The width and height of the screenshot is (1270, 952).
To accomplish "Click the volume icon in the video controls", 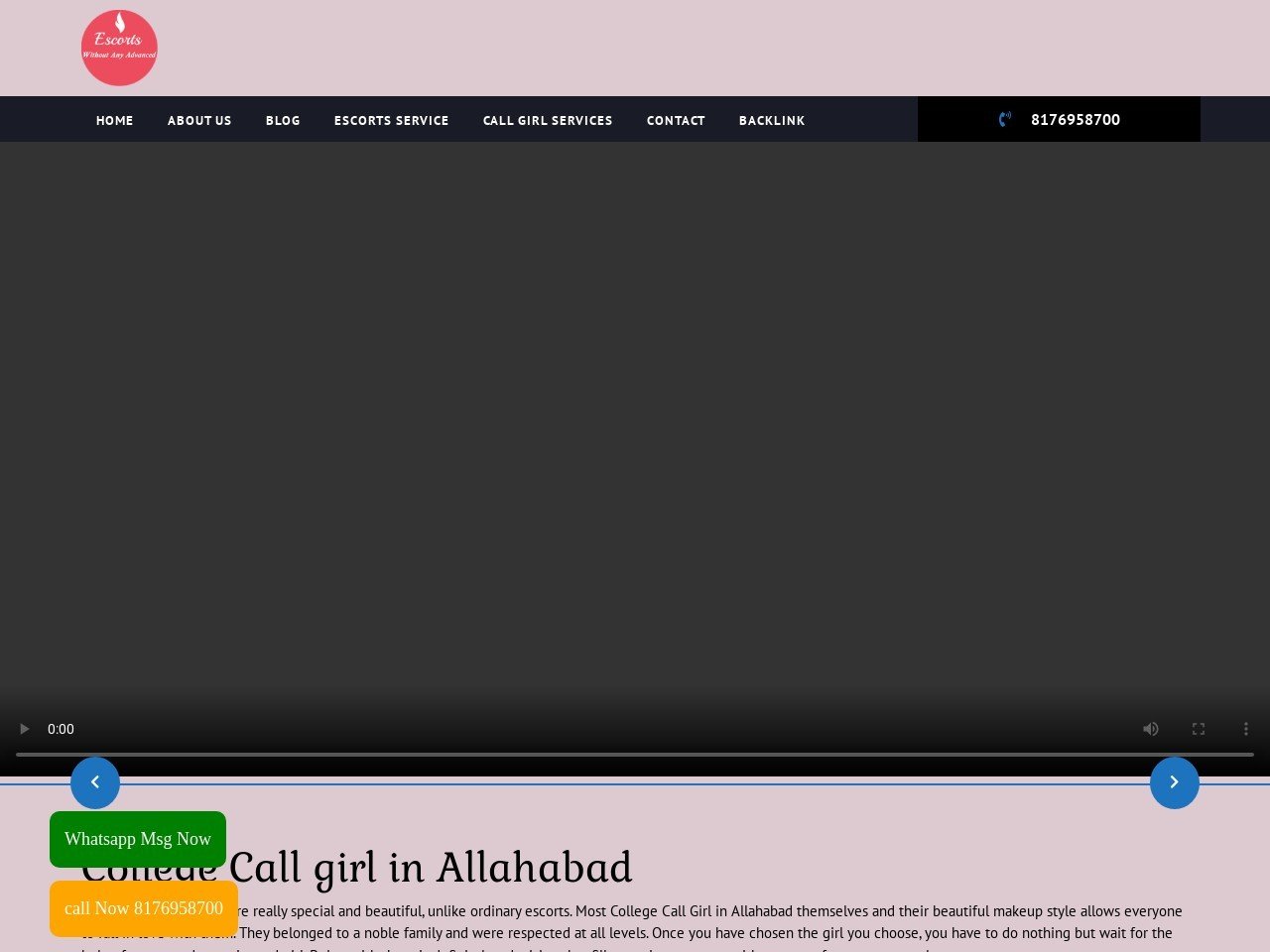I will point(1151,729).
